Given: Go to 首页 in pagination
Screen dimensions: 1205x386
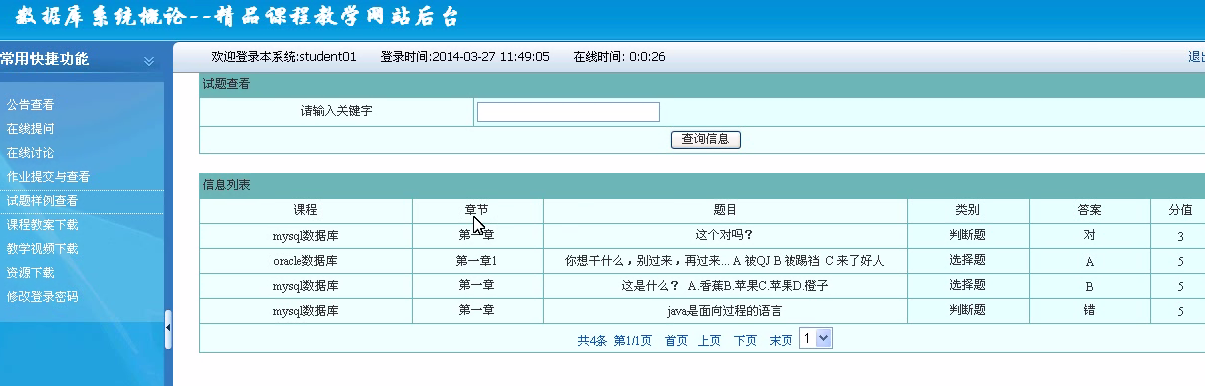Looking at the screenshot, I should (x=676, y=340).
